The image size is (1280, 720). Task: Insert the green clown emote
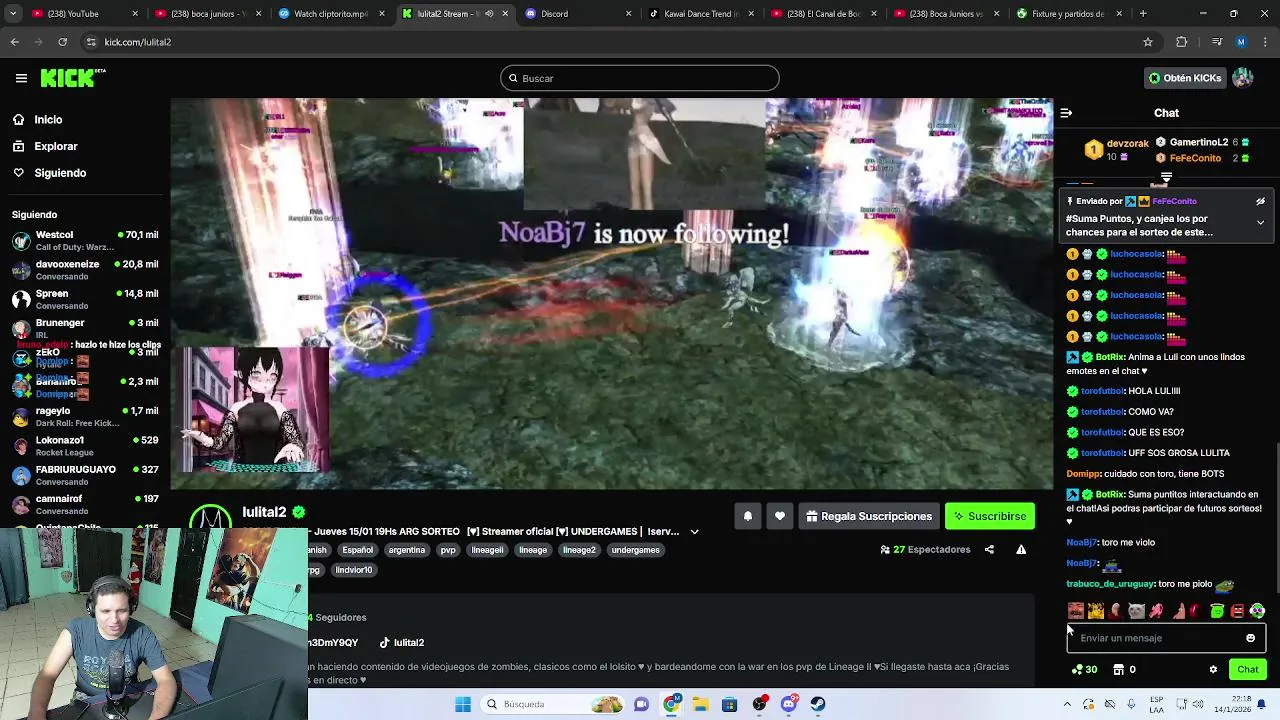[x=1257, y=611]
